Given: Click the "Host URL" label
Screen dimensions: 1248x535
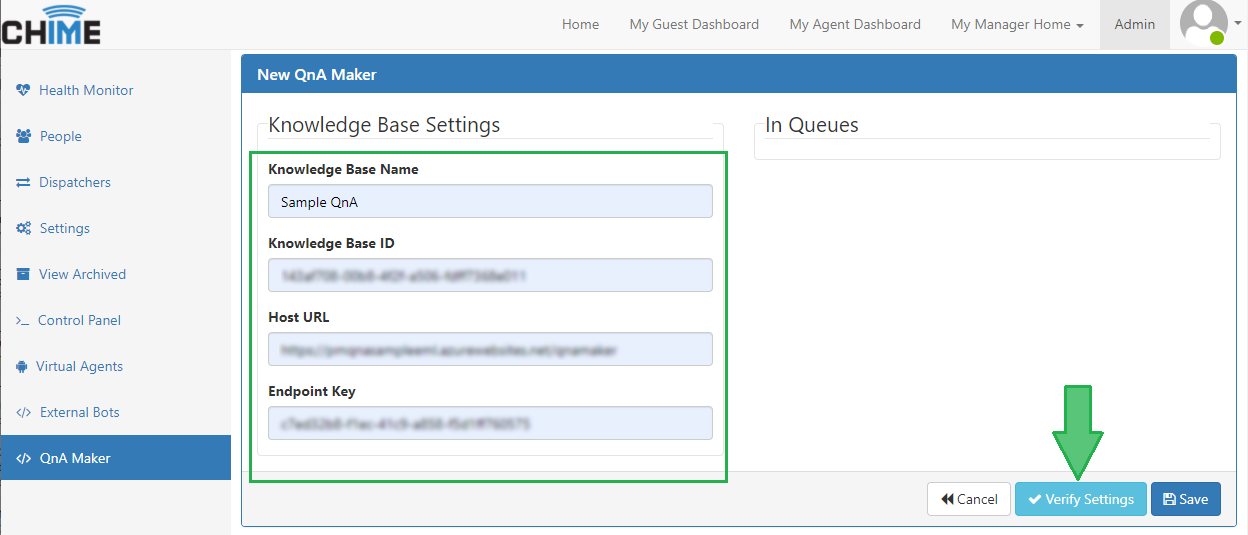Looking at the screenshot, I should pyautogui.click(x=299, y=317).
